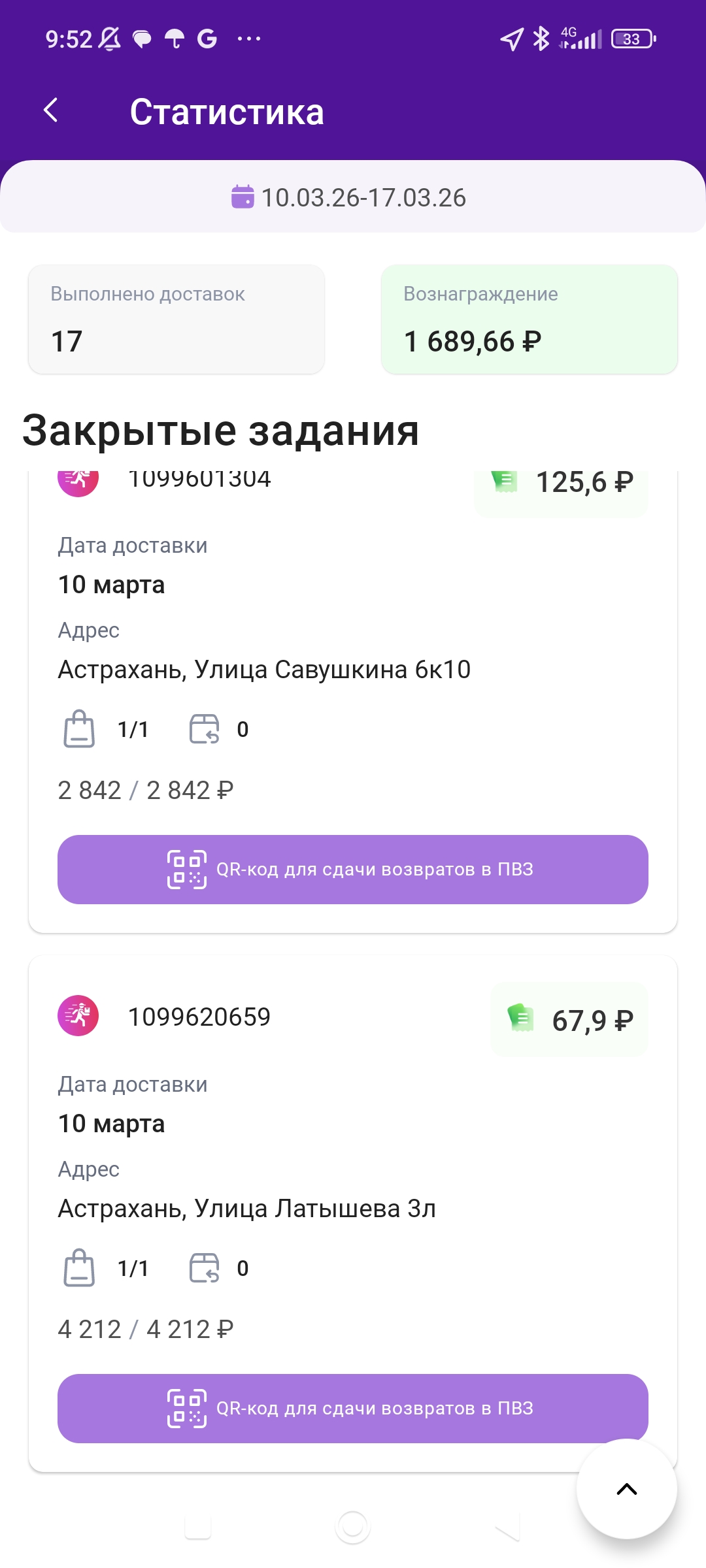Tap order number 1099620659

pos(199,1017)
